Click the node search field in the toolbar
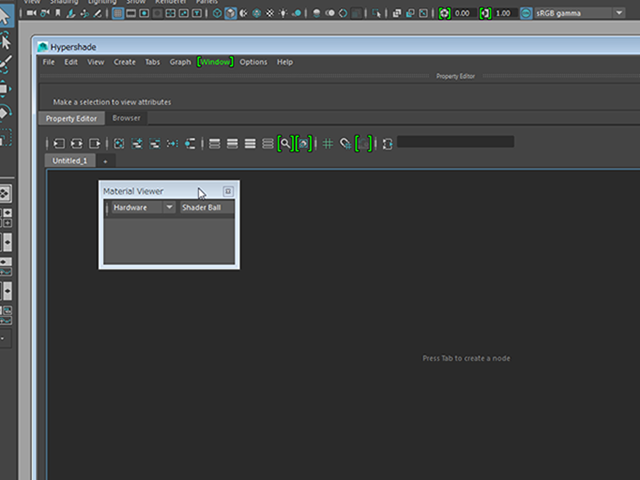The width and height of the screenshot is (640, 480). click(x=455, y=143)
